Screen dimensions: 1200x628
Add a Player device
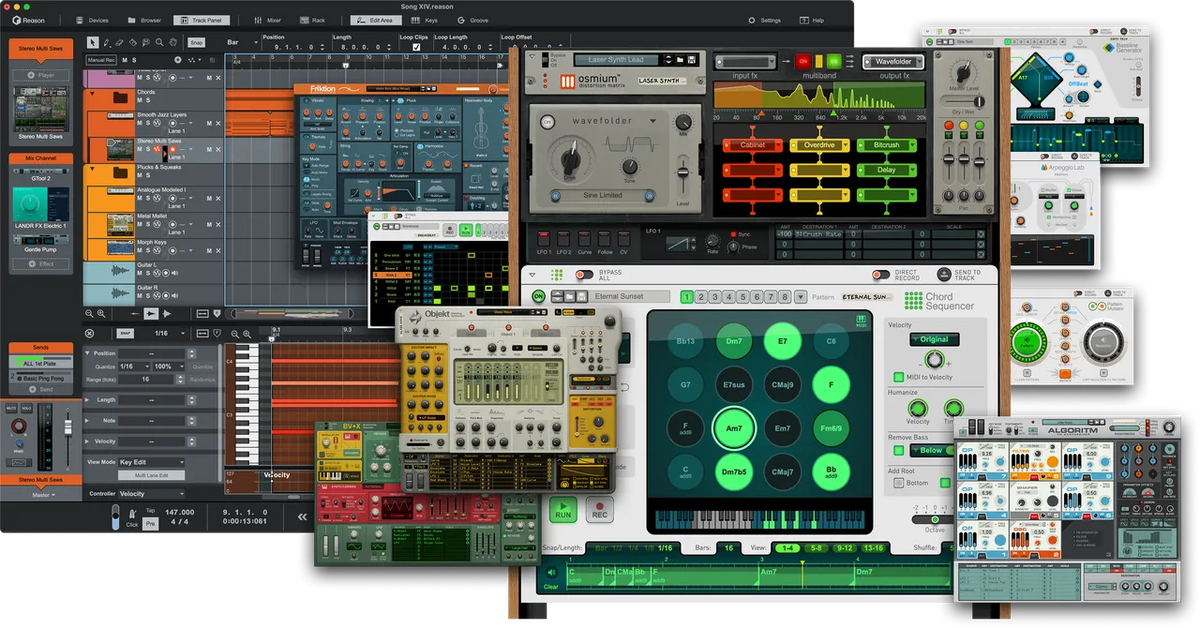[41, 75]
